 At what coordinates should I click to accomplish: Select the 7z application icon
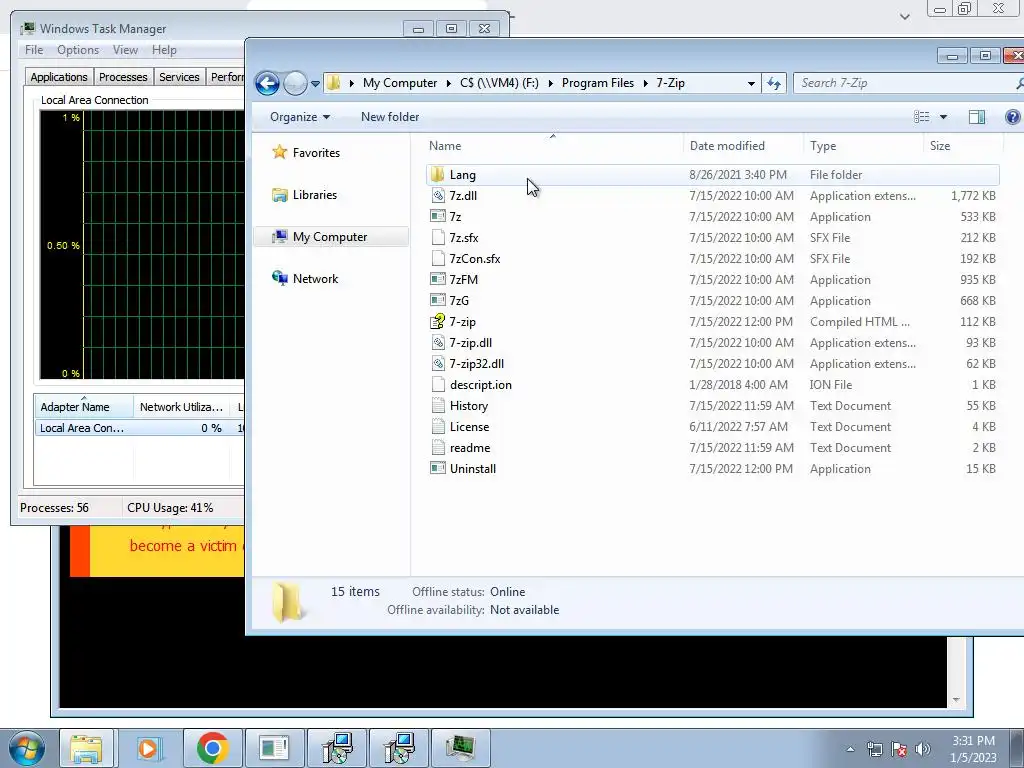click(438, 216)
